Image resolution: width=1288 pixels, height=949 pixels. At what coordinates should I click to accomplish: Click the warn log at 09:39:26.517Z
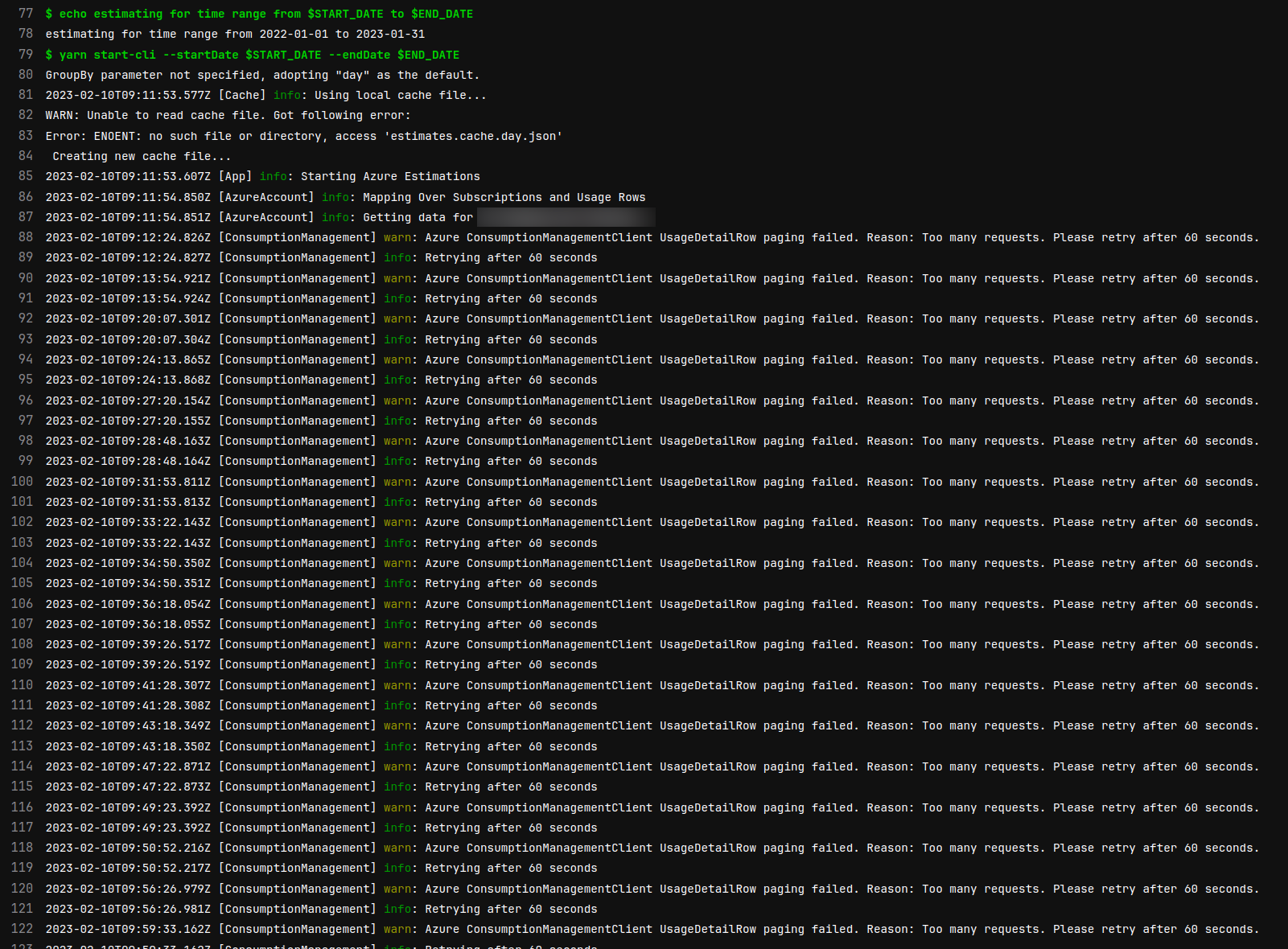pos(652,644)
